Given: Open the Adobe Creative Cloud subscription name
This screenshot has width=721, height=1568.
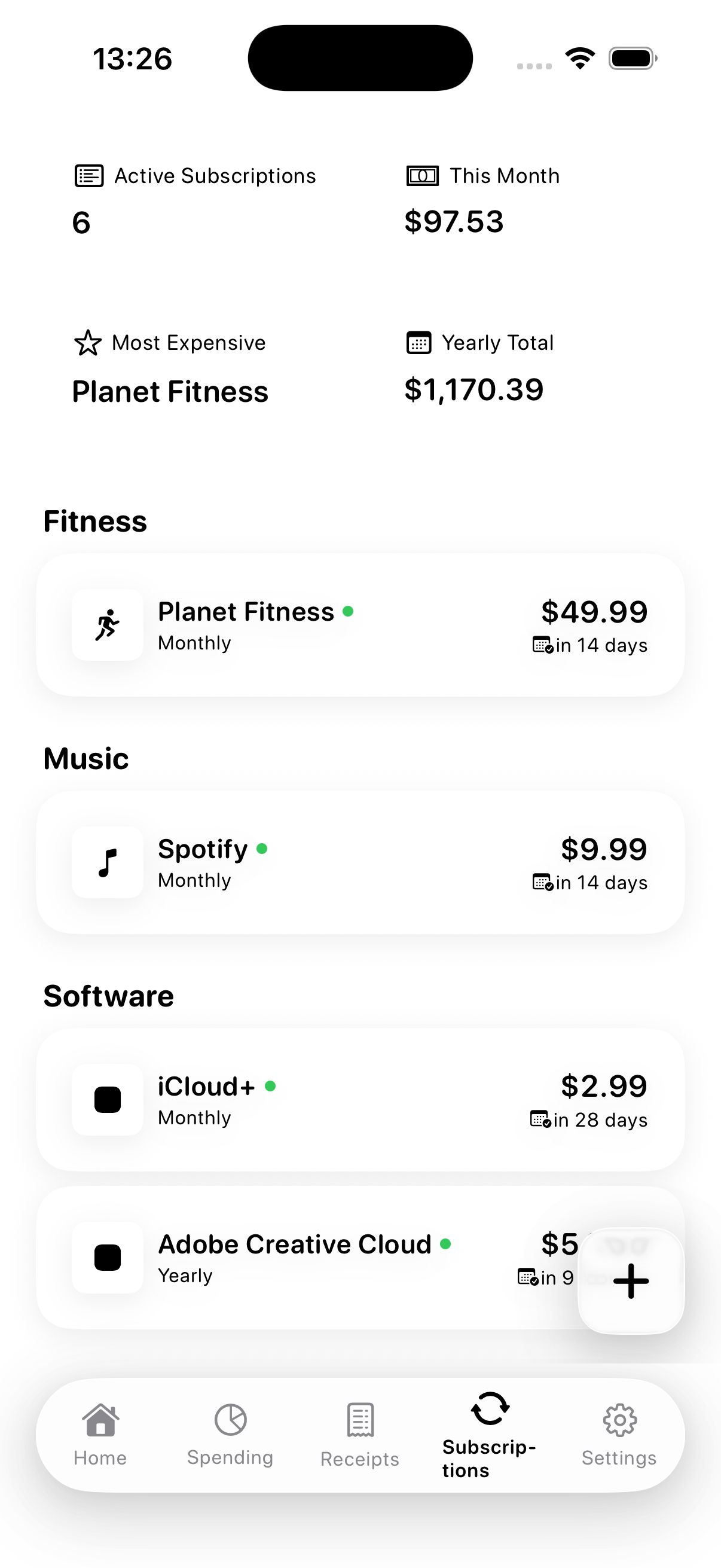Looking at the screenshot, I should tap(295, 1244).
